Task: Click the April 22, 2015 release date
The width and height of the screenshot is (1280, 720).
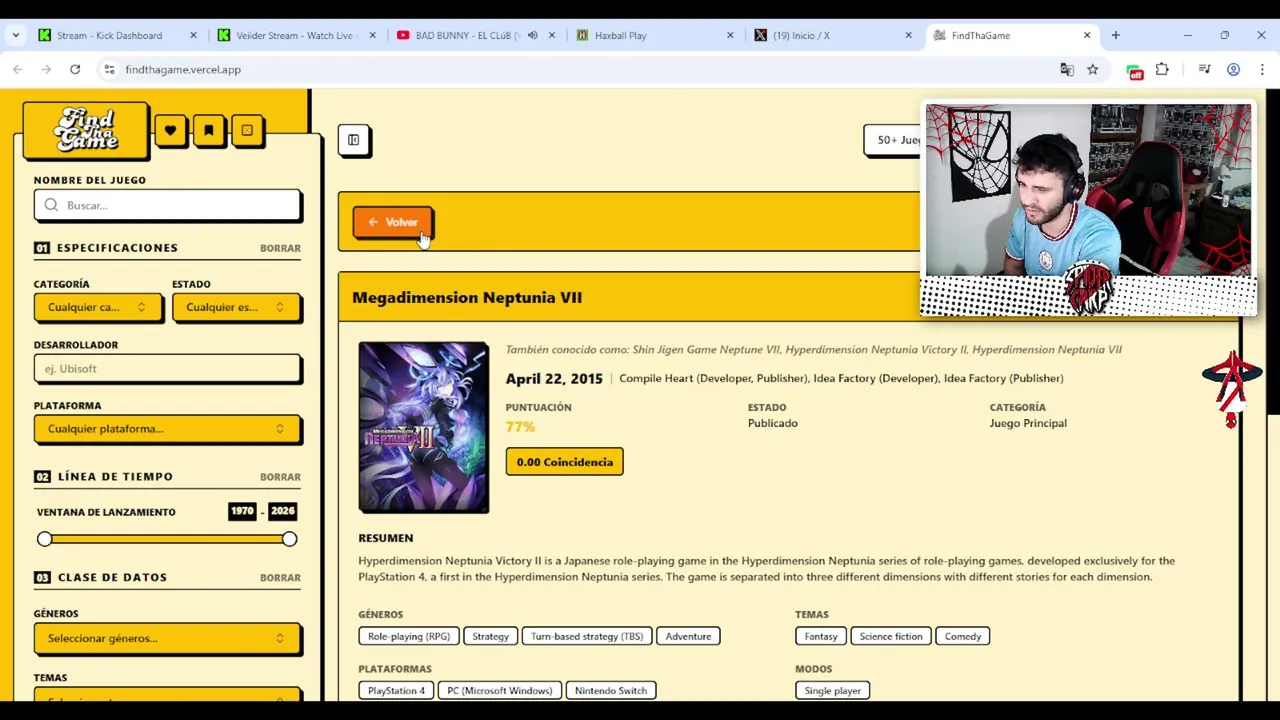Action: click(554, 378)
